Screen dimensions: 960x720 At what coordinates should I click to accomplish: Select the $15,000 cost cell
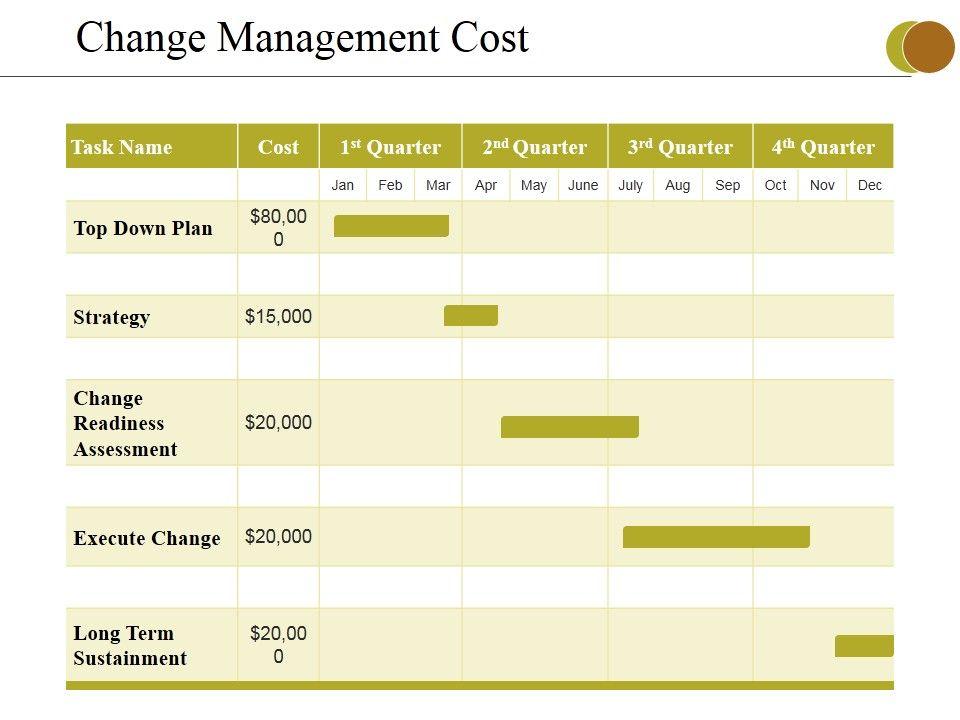coord(278,317)
